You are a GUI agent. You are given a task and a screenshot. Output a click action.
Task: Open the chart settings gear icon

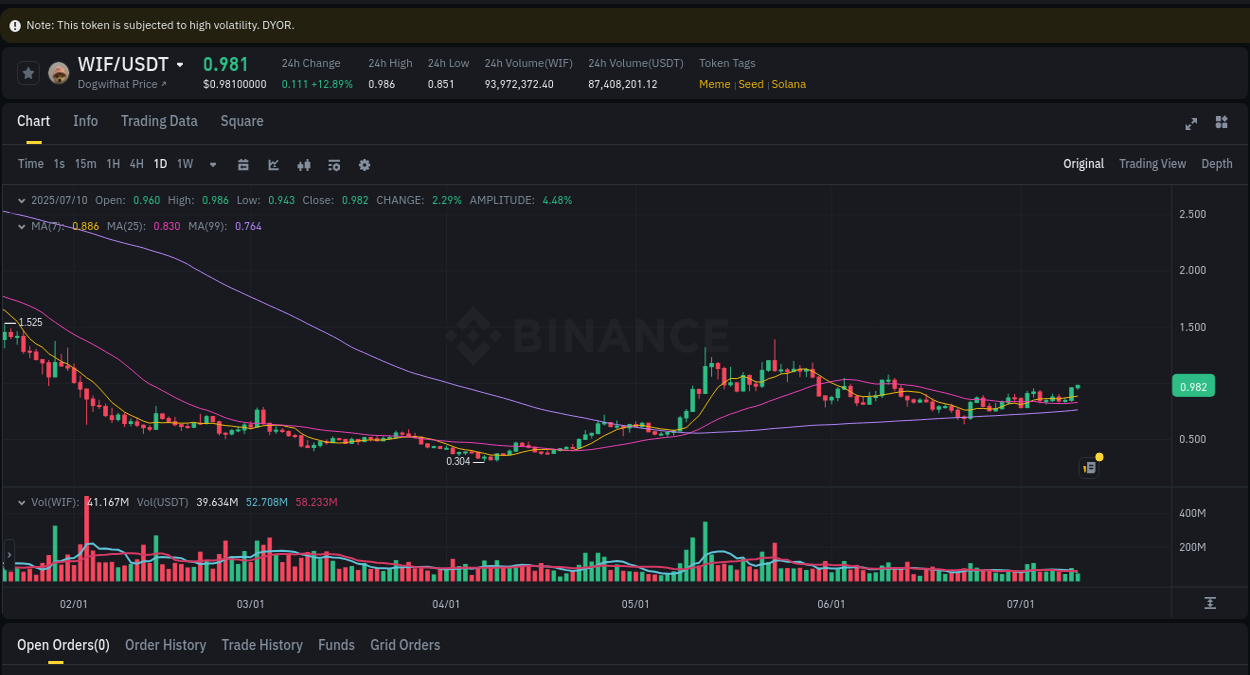364,164
